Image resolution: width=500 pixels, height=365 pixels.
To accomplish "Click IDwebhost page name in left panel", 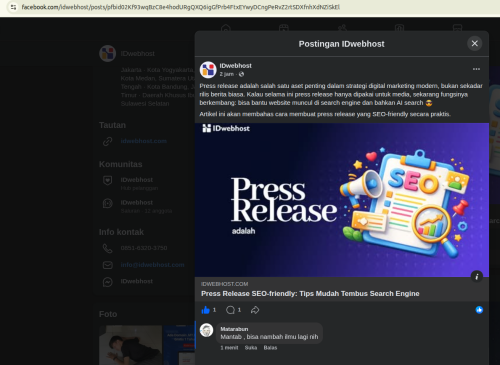I will point(137,54).
